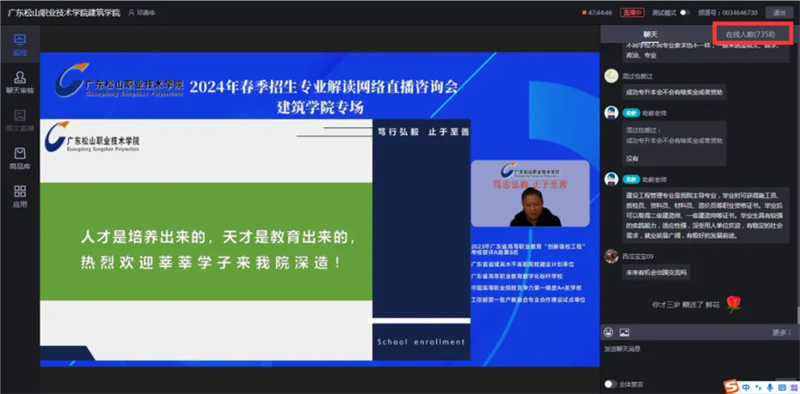Toggle the 全体禁言 mute-all switch
This screenshot has width=800, height=394.
tap(609, 384)
